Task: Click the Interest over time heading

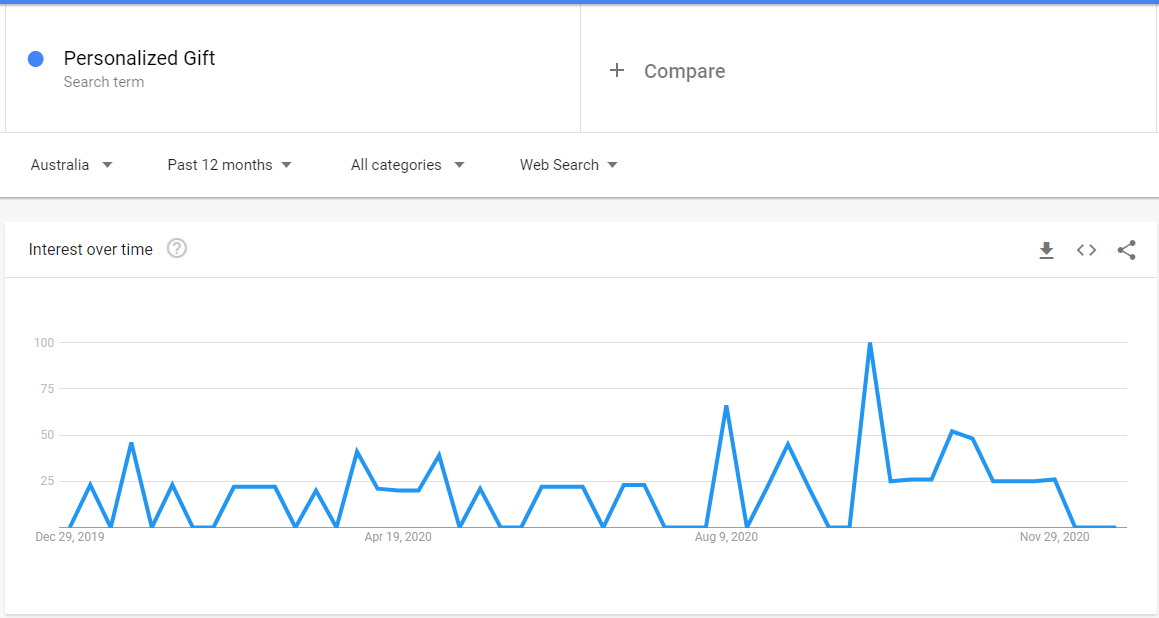Action: tap(91, 250)
